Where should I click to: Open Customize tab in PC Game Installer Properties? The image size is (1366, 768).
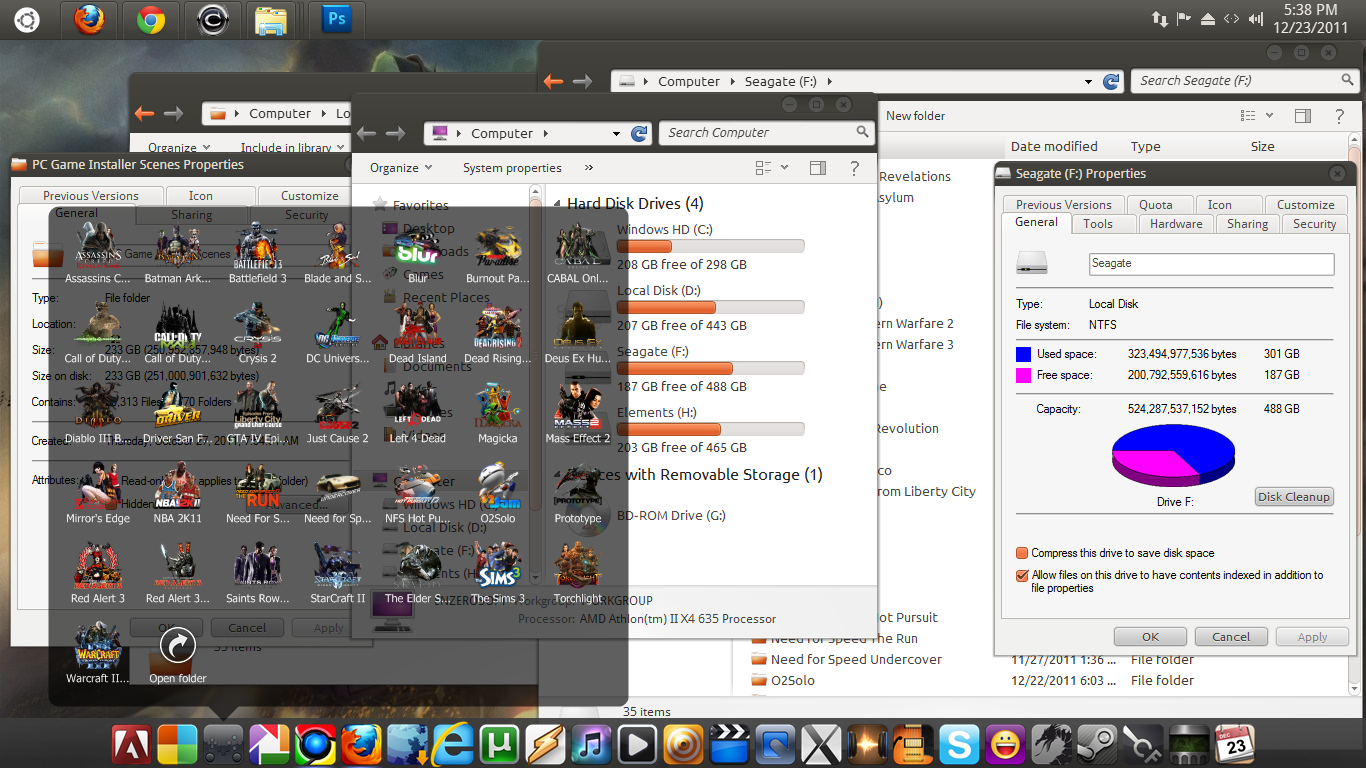309,196
